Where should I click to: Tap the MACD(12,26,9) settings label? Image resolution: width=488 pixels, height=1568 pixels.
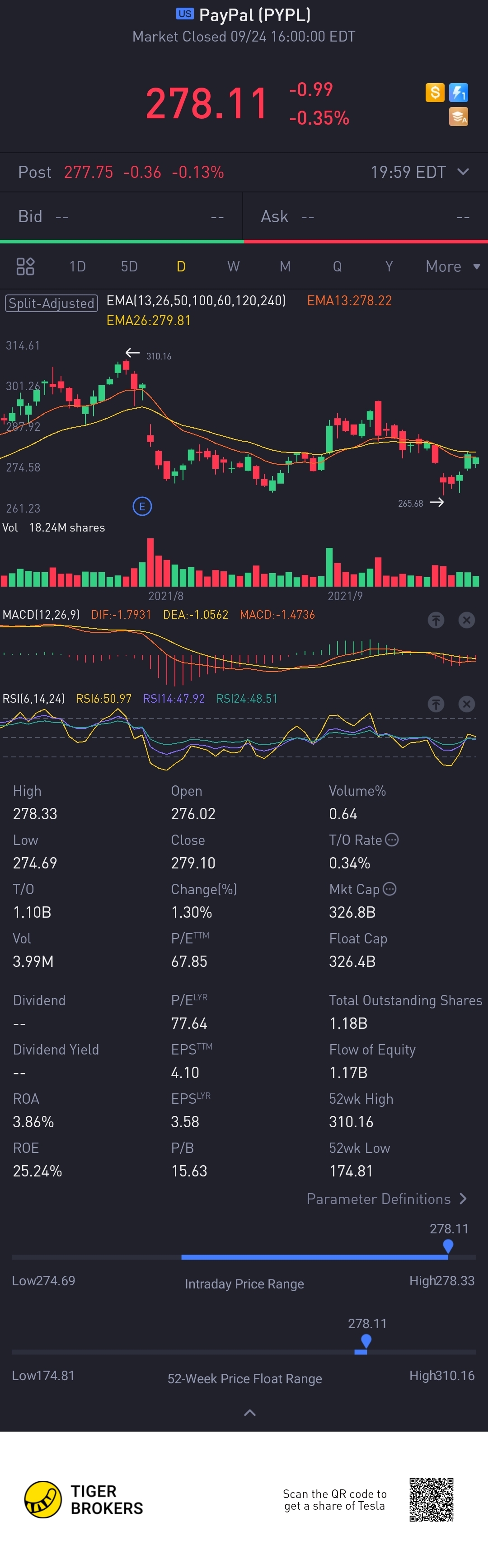[x=41, y=614]
